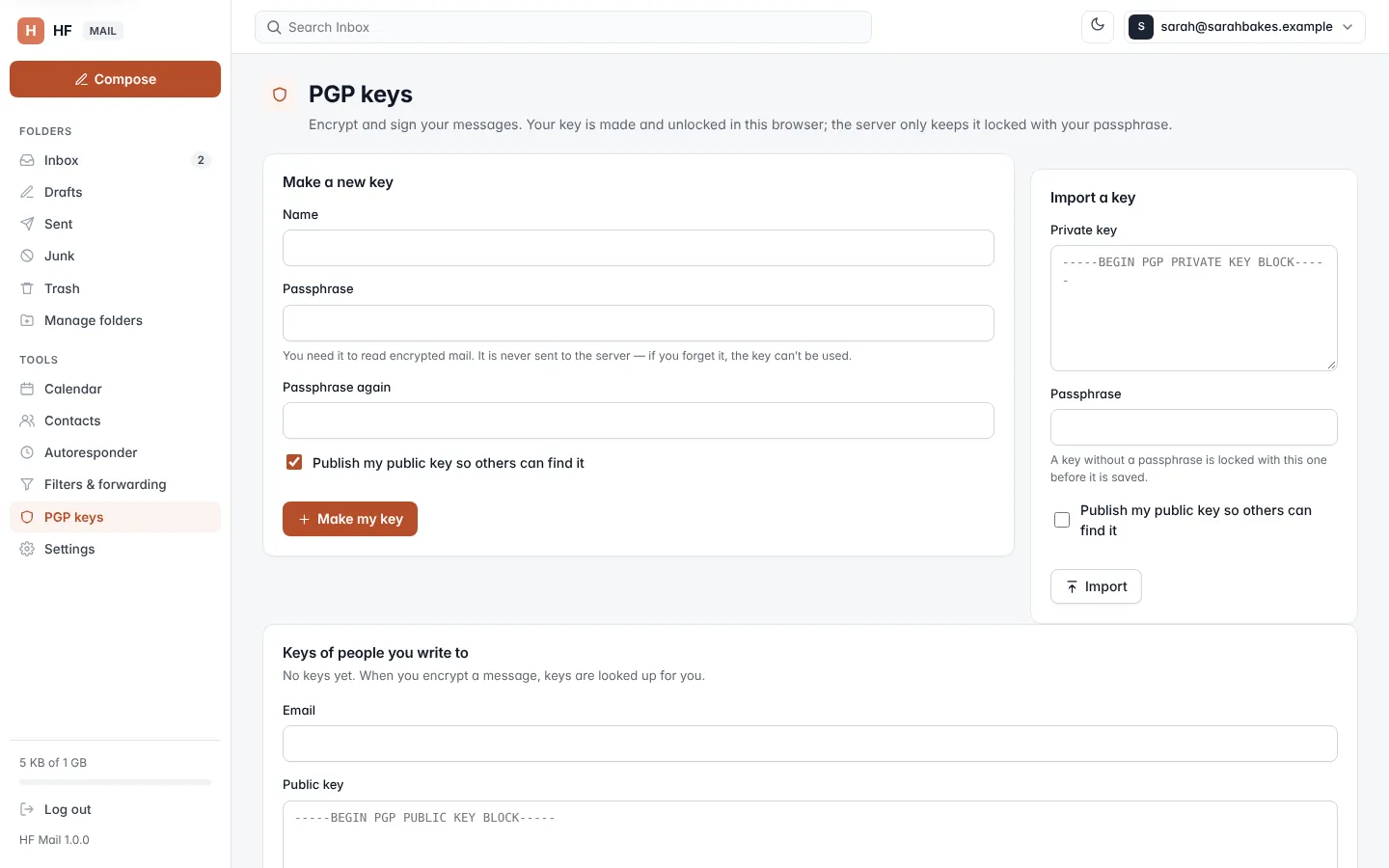Click the Junk ban icon
Image resolution: width=1389 pixels, height=868 pixels.
[27, 256]
